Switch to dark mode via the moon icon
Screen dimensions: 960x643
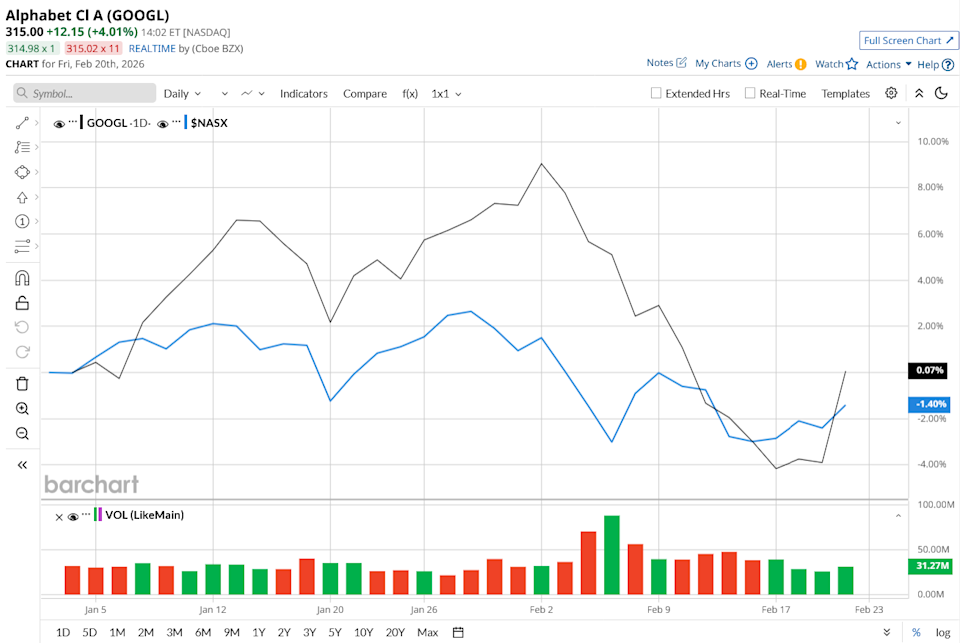pyautogui.click(x=941, y=93)
